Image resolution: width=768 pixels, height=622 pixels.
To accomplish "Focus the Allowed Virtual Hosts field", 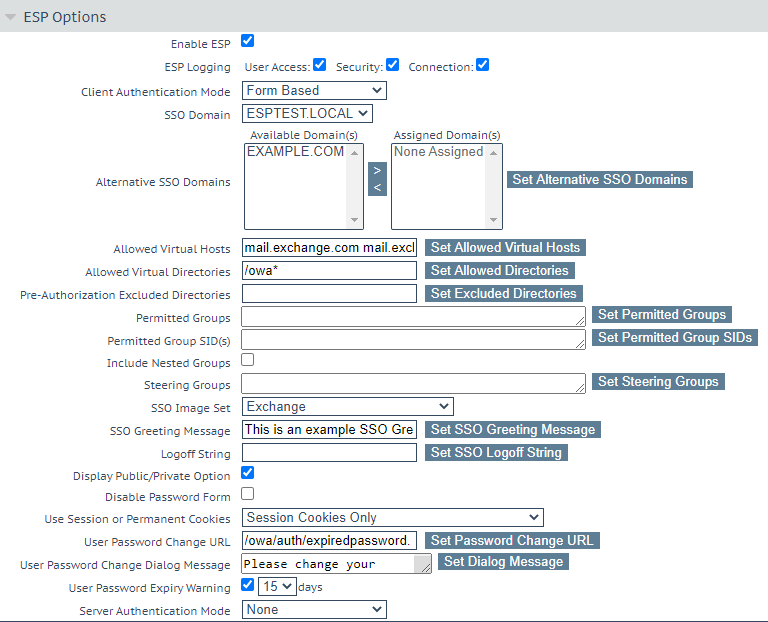I will (x=329, y=248).
